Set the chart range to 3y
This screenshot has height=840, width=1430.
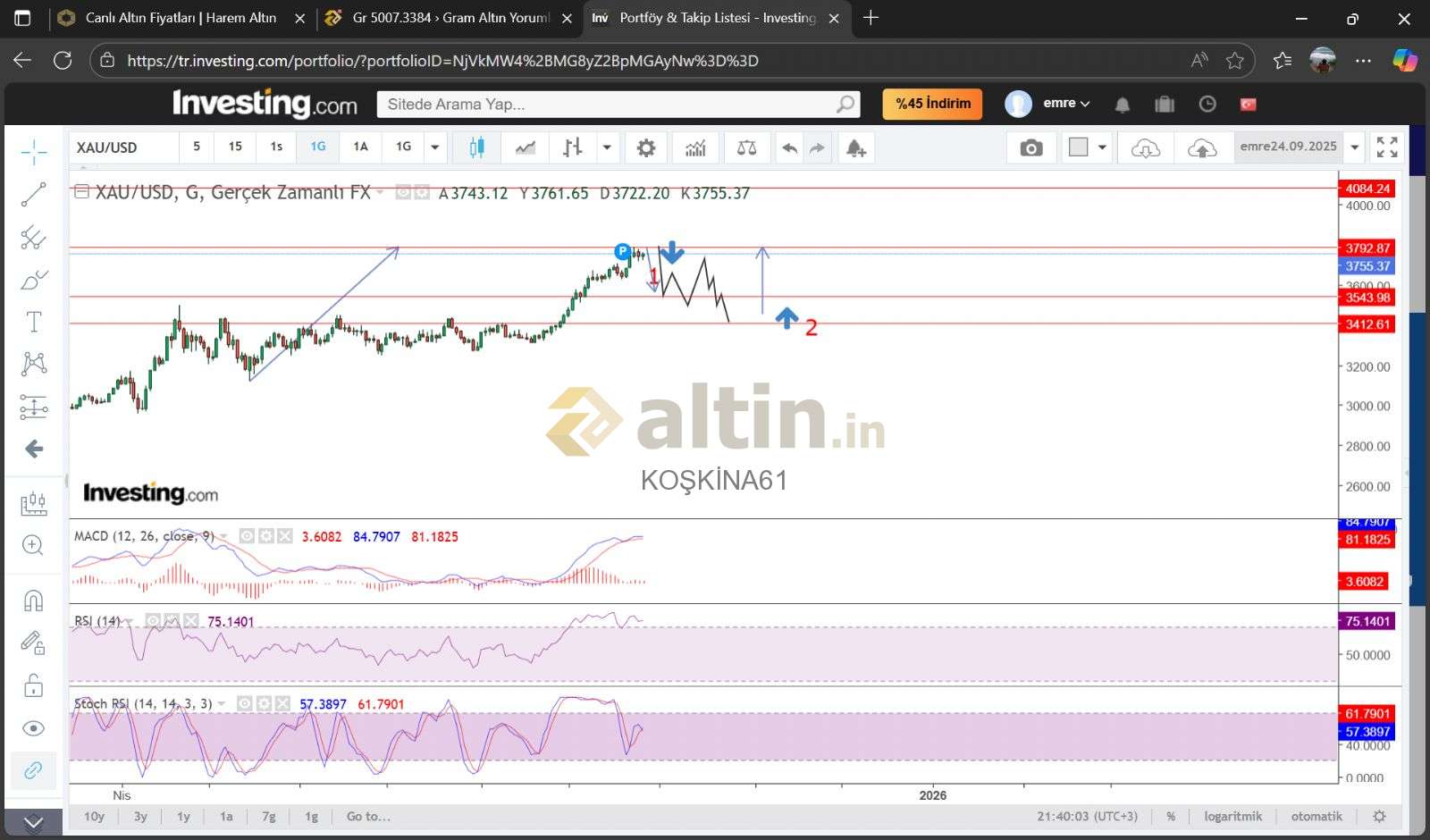pos(140,816)
